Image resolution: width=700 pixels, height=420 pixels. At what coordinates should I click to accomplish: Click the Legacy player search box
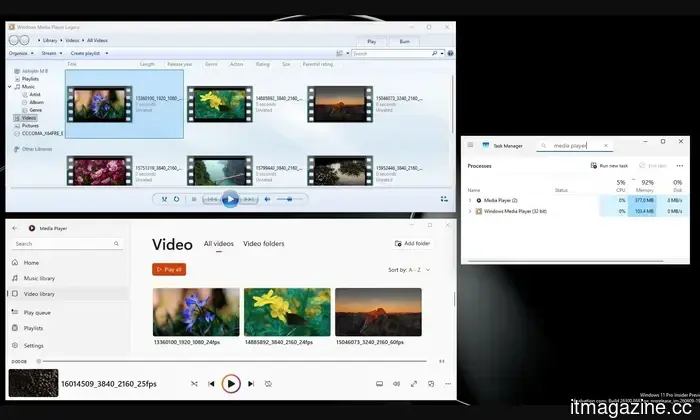(x=391, y=54)
